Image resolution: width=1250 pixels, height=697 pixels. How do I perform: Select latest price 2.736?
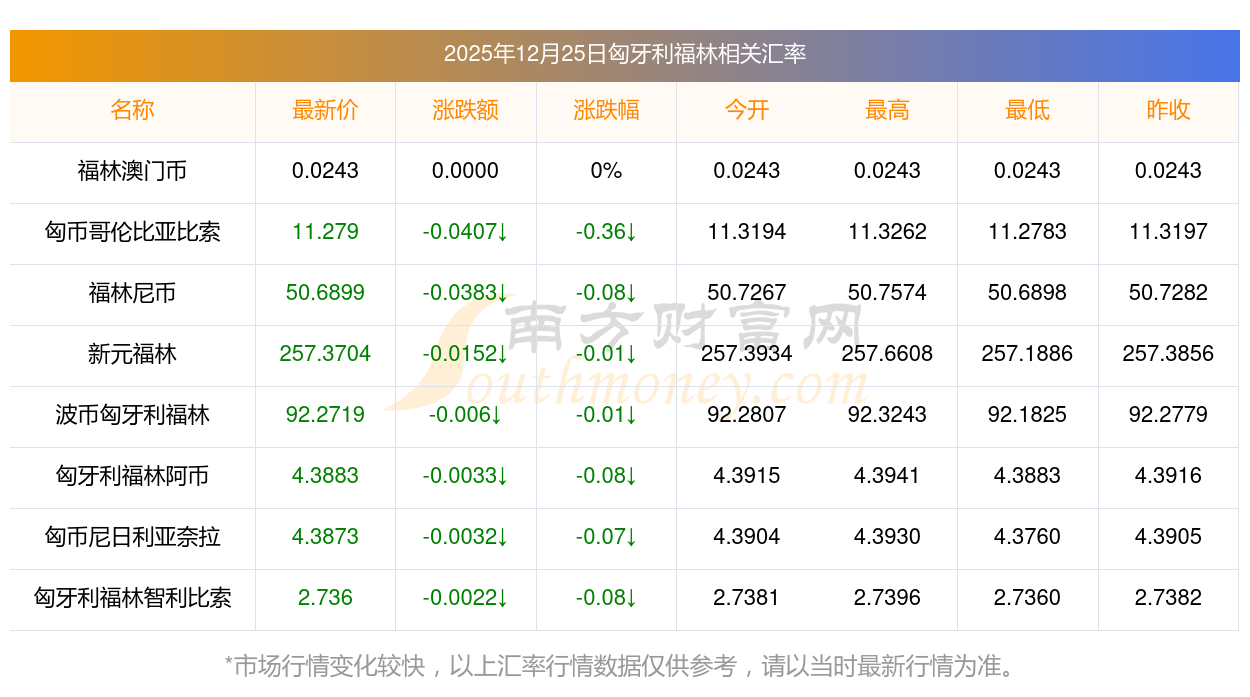click(x=325, y=598)
